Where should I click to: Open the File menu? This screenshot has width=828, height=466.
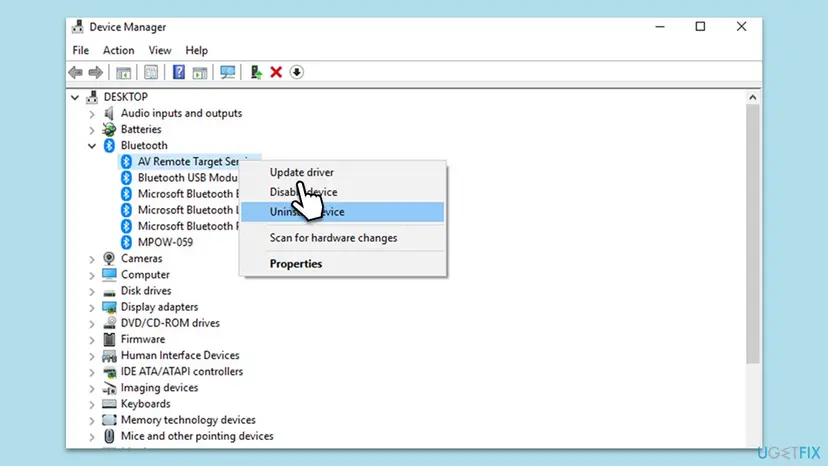81,50
